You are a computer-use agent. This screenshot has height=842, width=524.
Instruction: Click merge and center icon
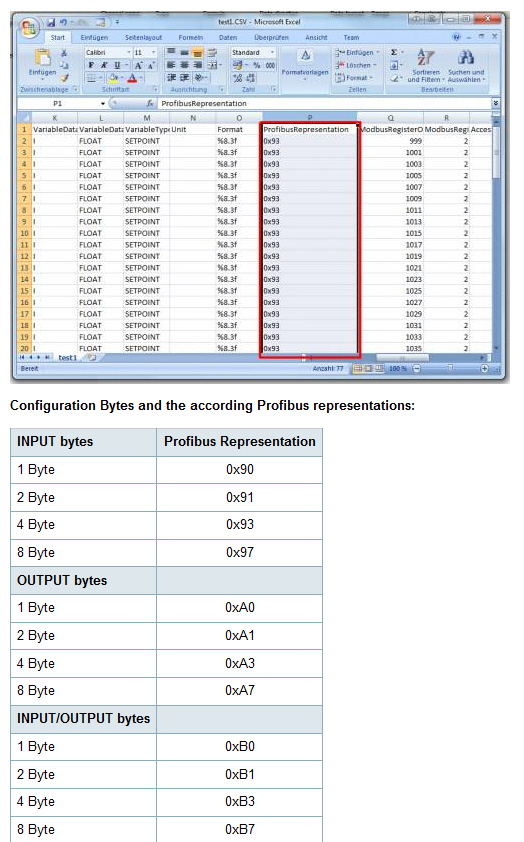click(213, 65)
